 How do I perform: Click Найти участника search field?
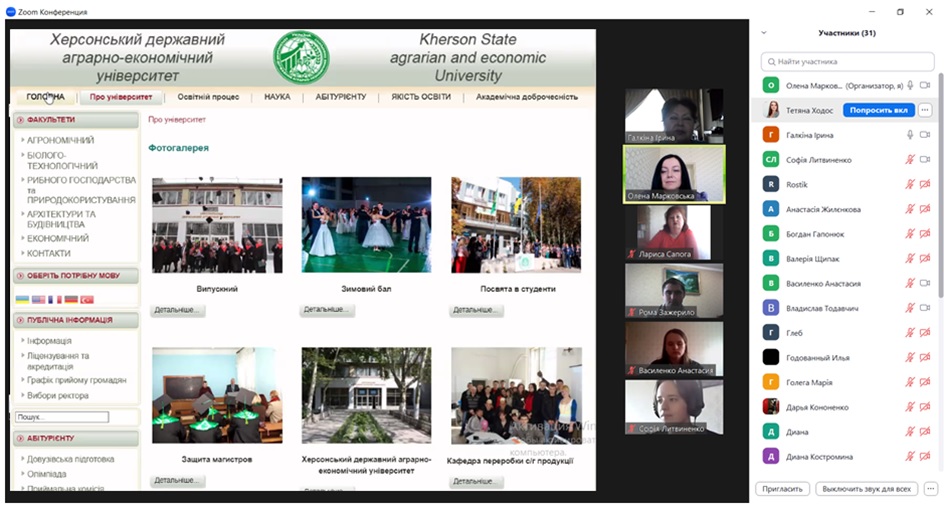(848, 61)
